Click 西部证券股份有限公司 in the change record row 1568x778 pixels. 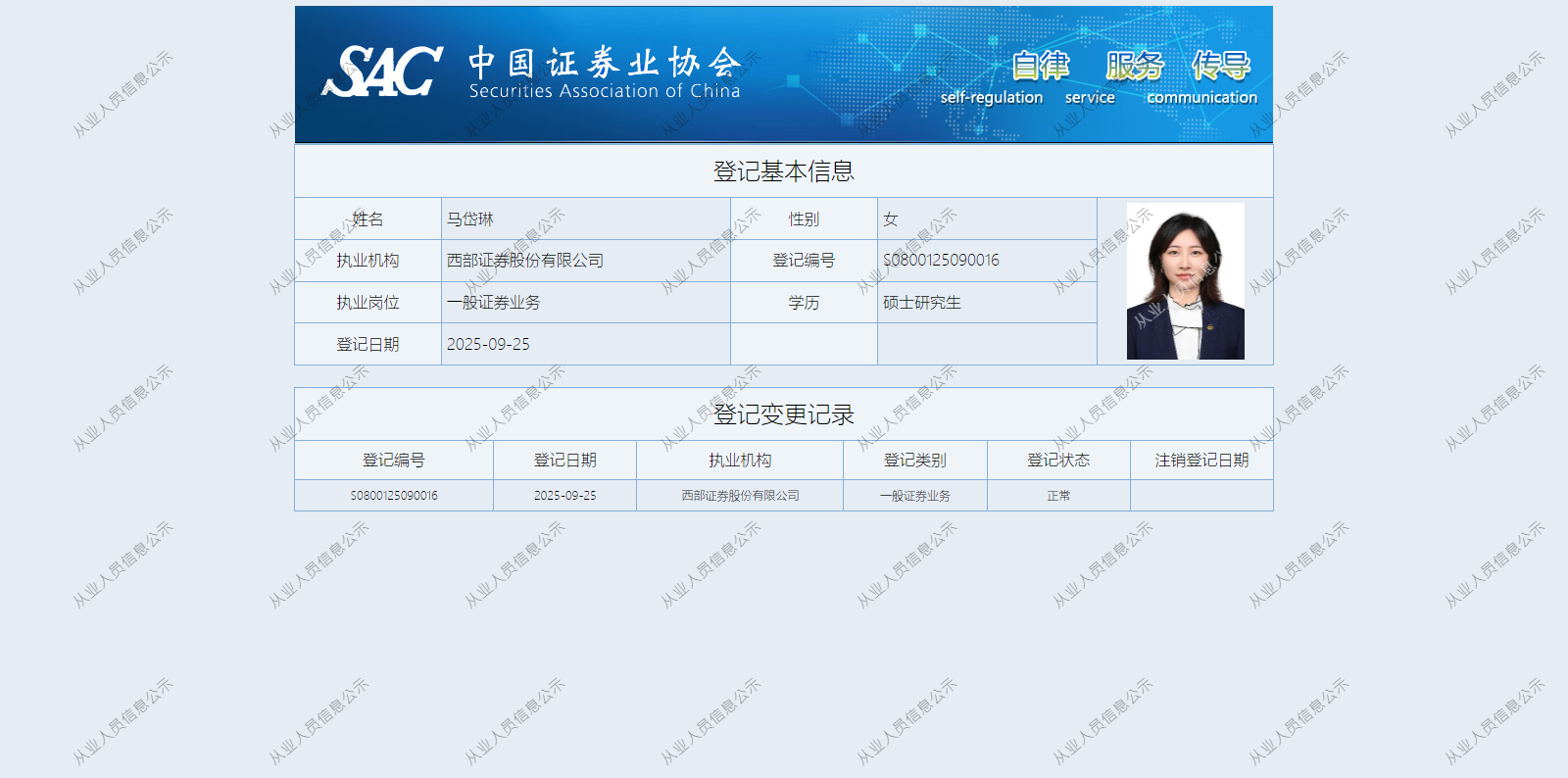pyautogui.click(x=740, y=496)
